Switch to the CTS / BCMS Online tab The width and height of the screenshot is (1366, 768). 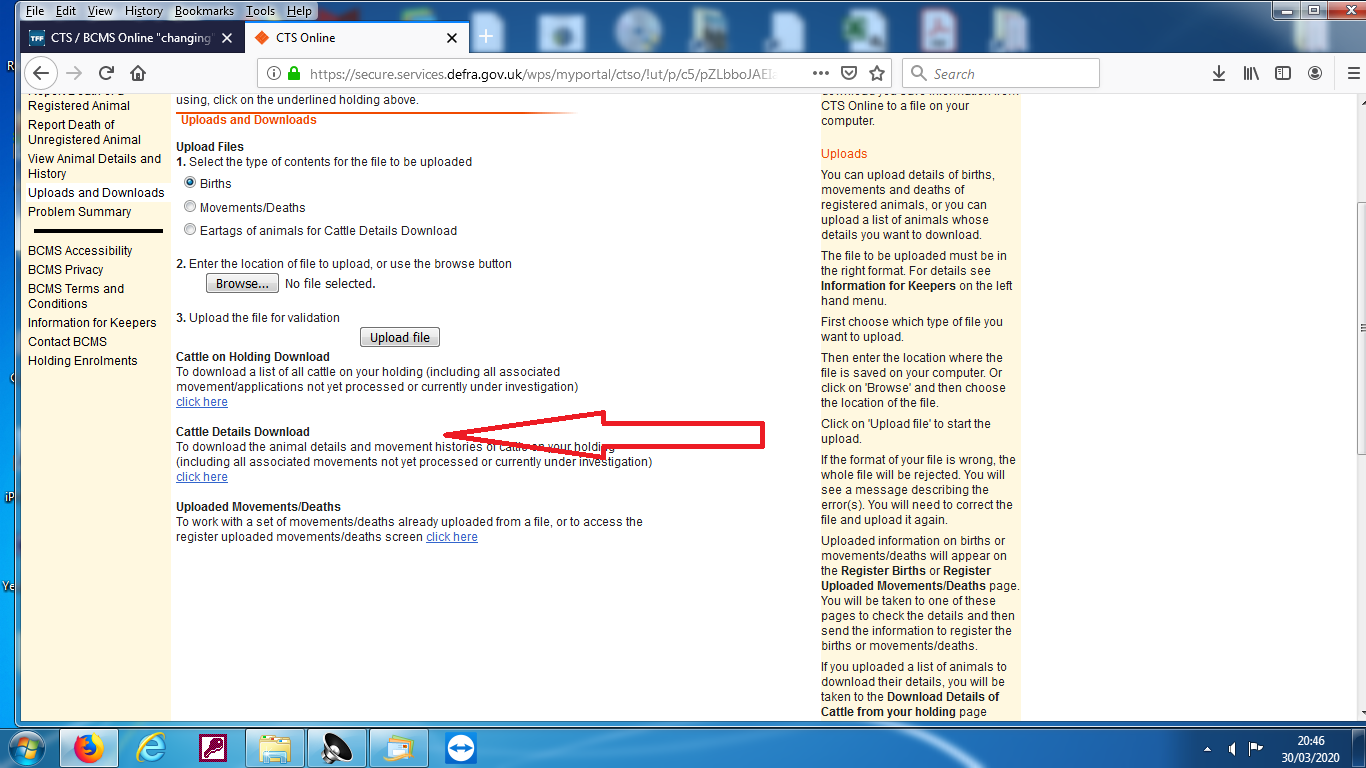[130, 38]
